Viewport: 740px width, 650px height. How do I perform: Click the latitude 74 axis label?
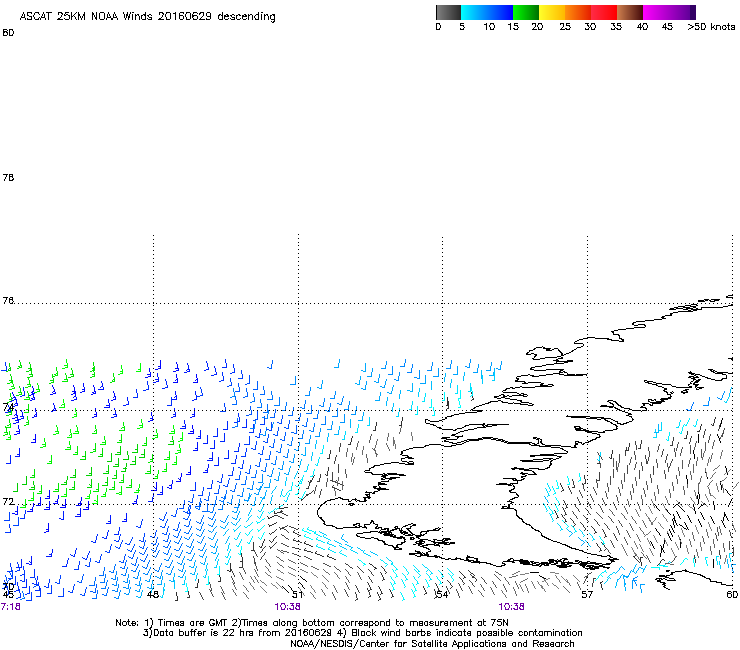8,407
